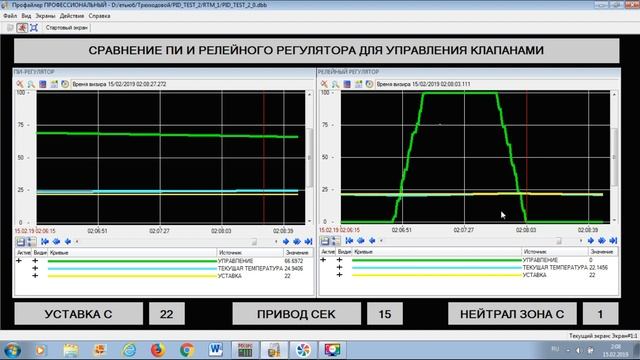
Task: Toggle active mark for УПРАВЛЕНИЕ in ПИ-РЕГУЛЯТОР legend
Action: [19, 260]
